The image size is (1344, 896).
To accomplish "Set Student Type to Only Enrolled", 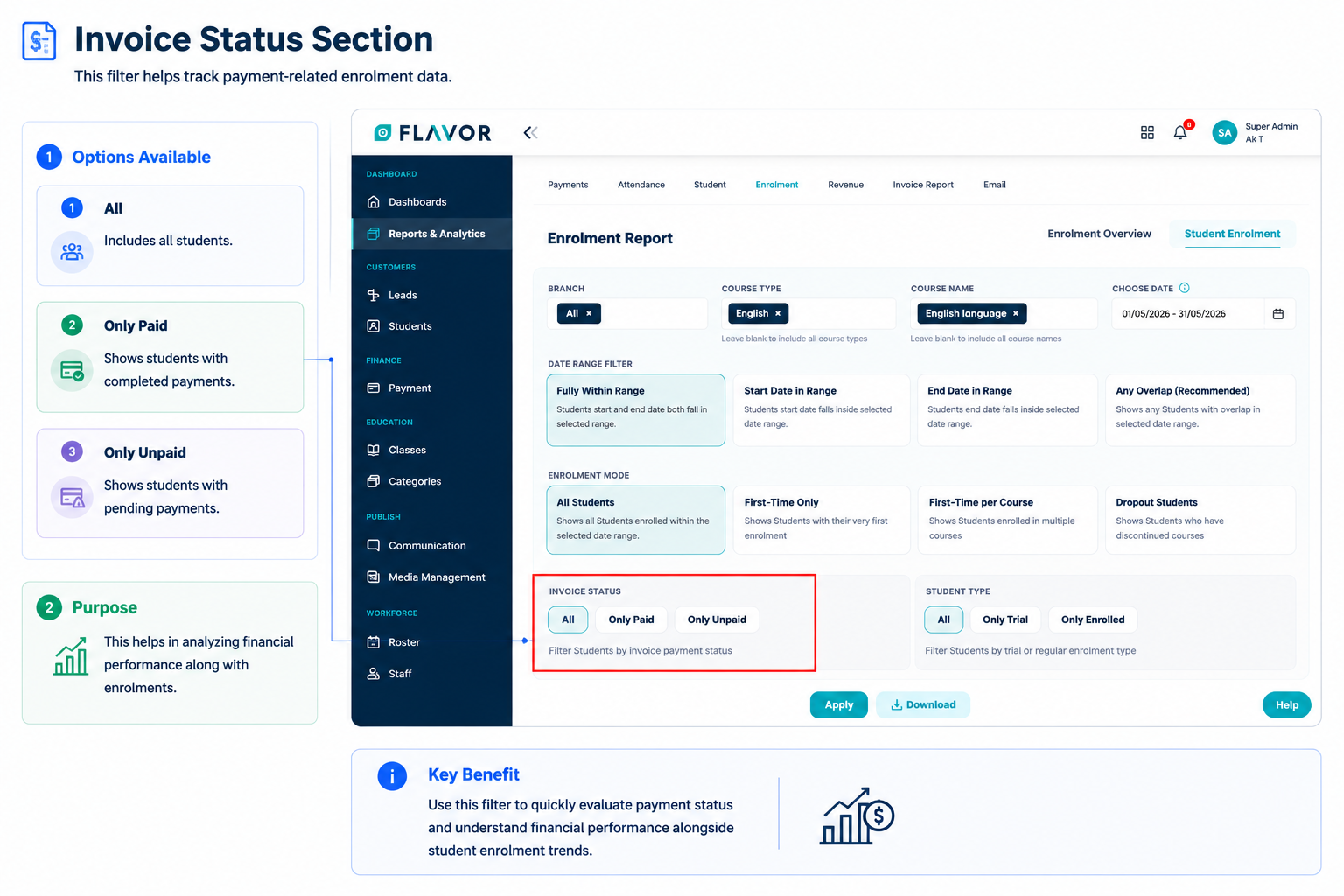I will (x=1093, y=619).
